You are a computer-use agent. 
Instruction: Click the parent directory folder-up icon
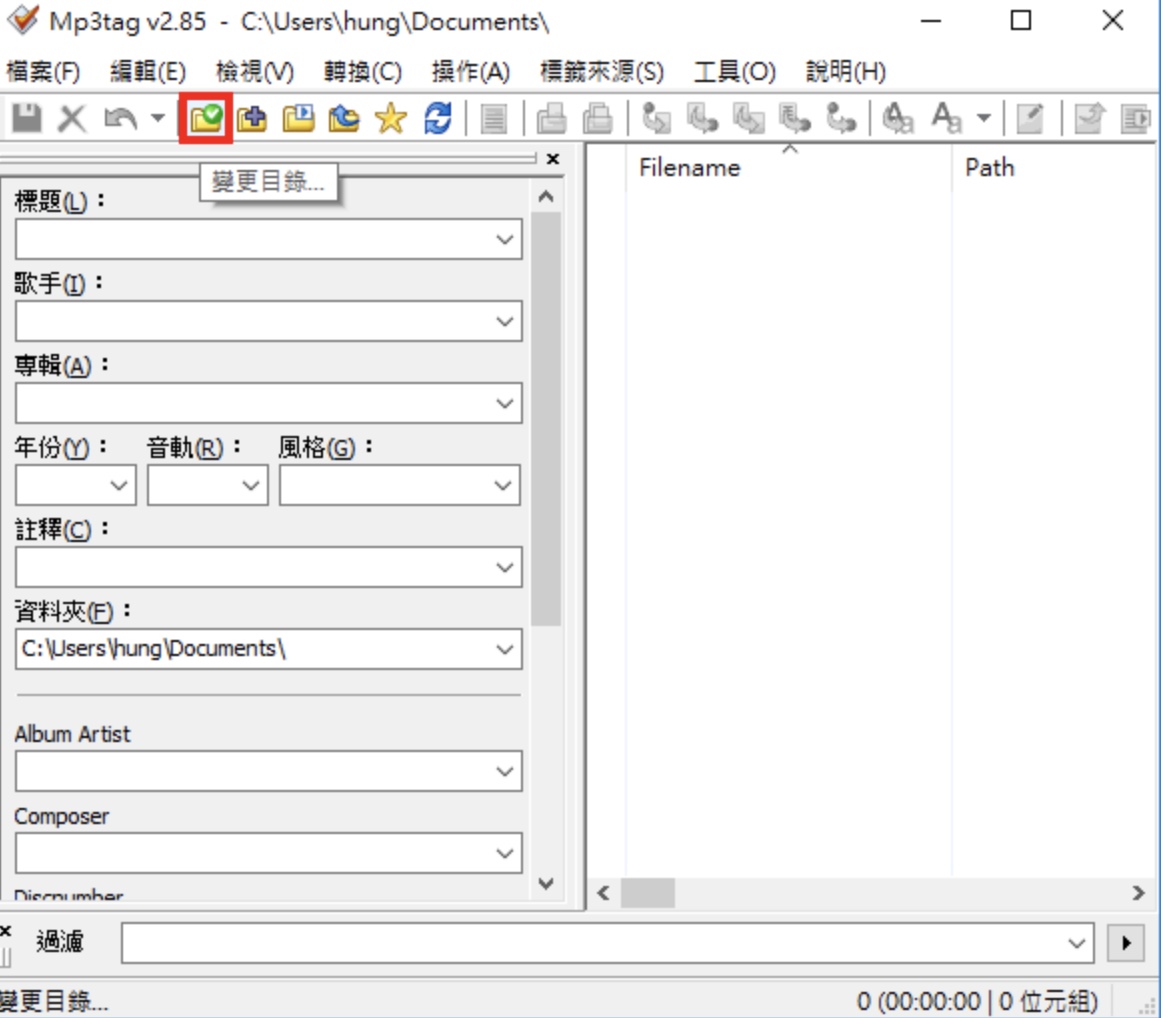[344, 118]
